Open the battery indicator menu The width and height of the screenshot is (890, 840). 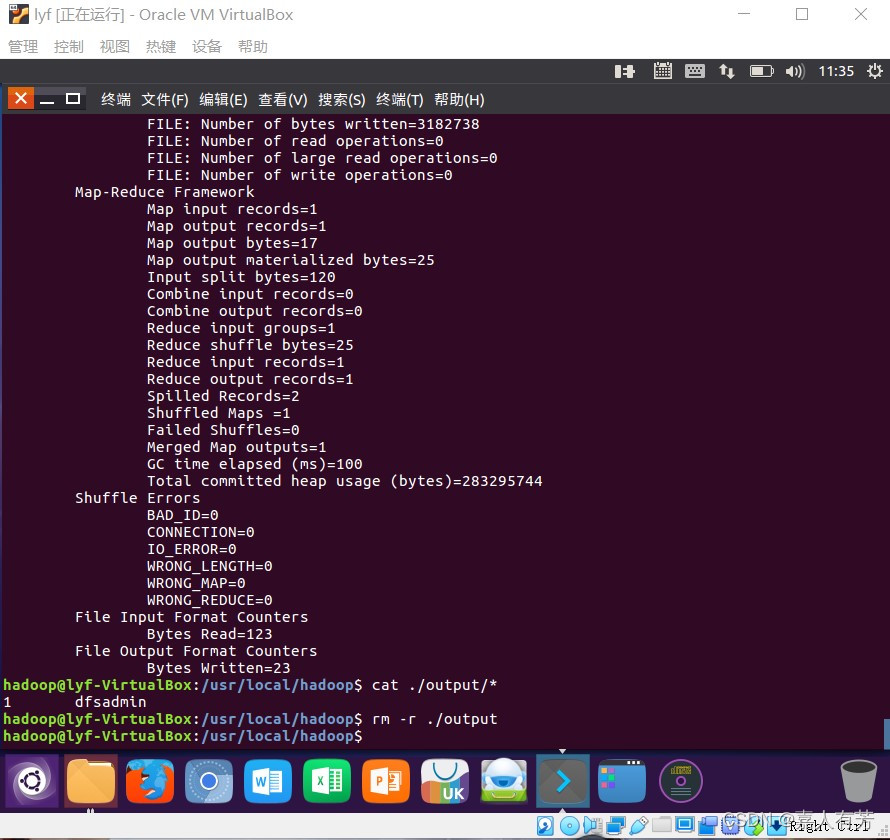[762, 72]
